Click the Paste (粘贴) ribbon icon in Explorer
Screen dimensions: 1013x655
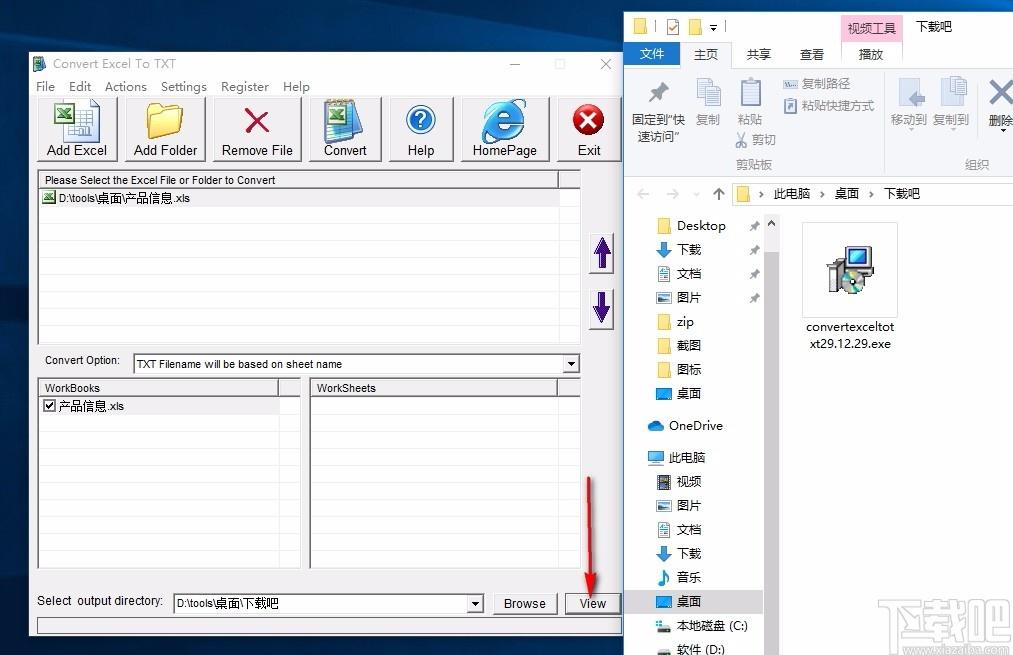click(x=750, y=92)
